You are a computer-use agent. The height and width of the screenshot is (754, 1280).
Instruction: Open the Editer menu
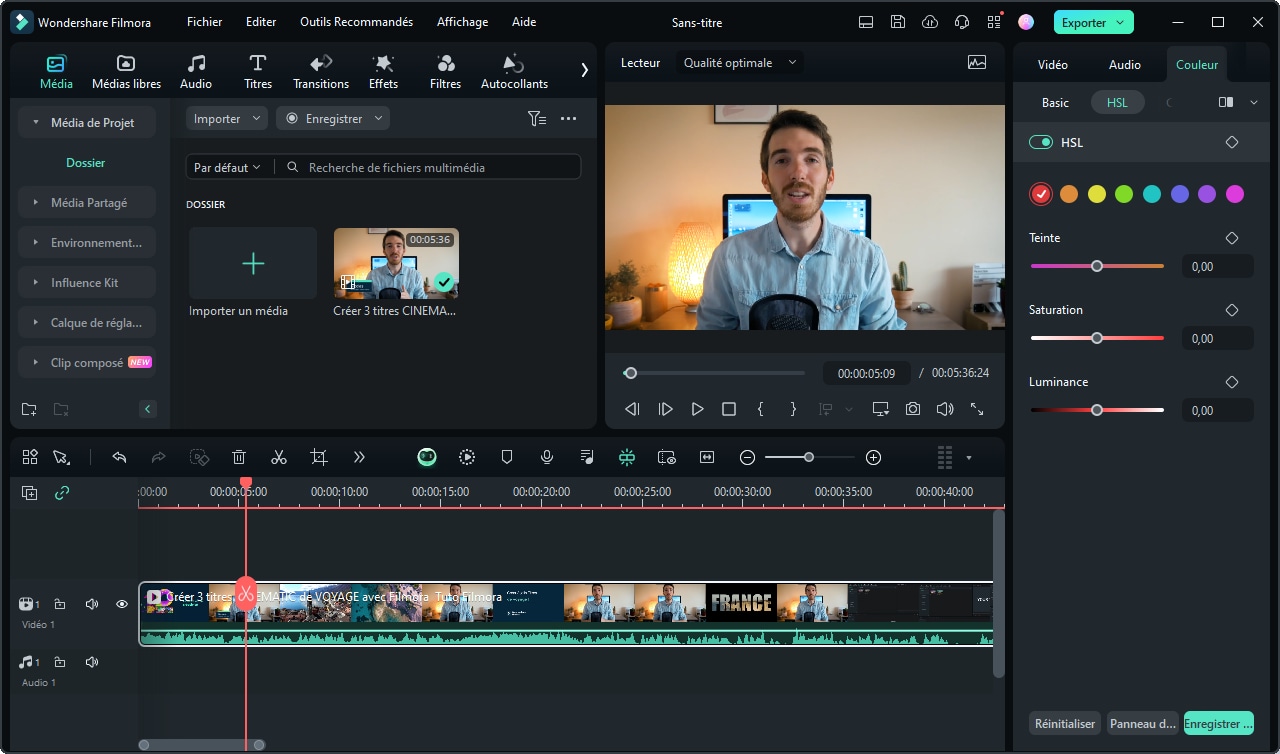tap(261, 22)
